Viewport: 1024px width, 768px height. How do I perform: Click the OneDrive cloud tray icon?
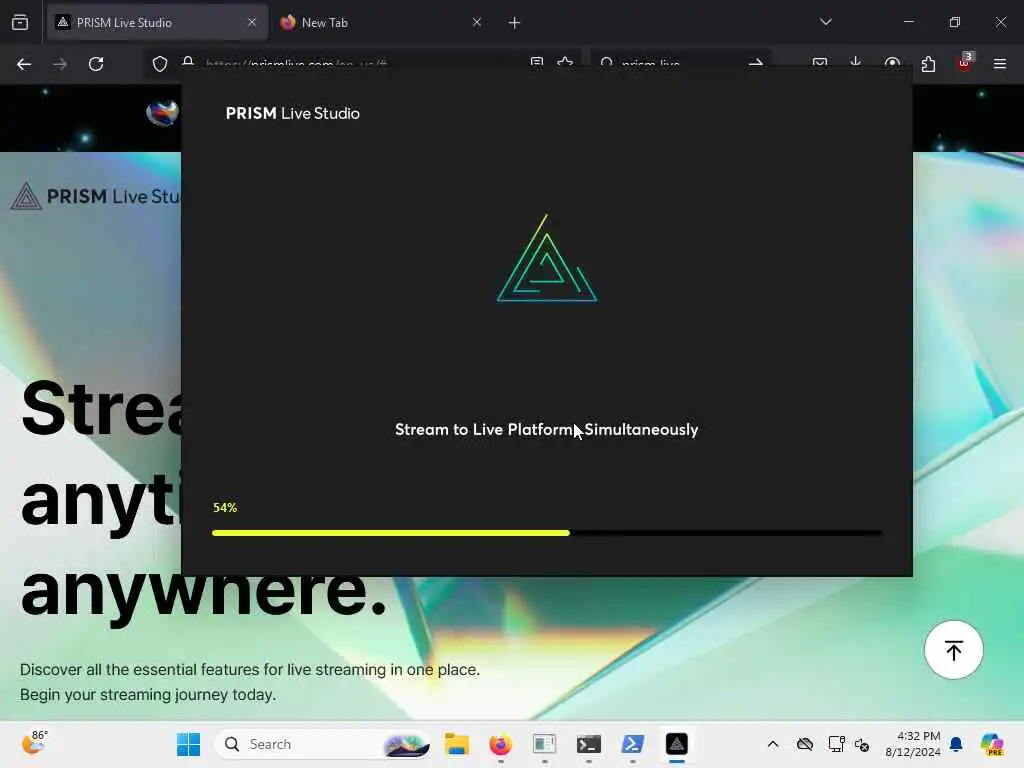coord(805,744)
